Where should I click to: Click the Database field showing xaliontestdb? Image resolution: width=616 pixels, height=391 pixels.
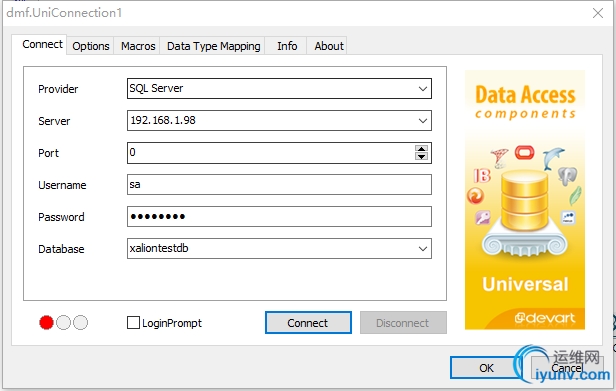click(279, 249)
